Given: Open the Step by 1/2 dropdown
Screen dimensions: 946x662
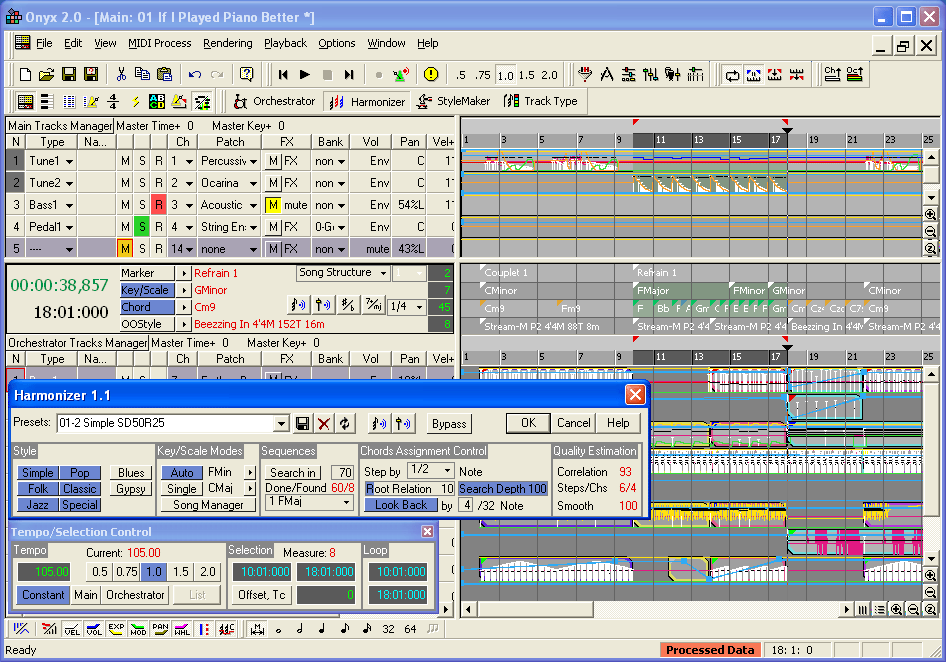Looking at the screenshot, I should [x=447, y=469].
